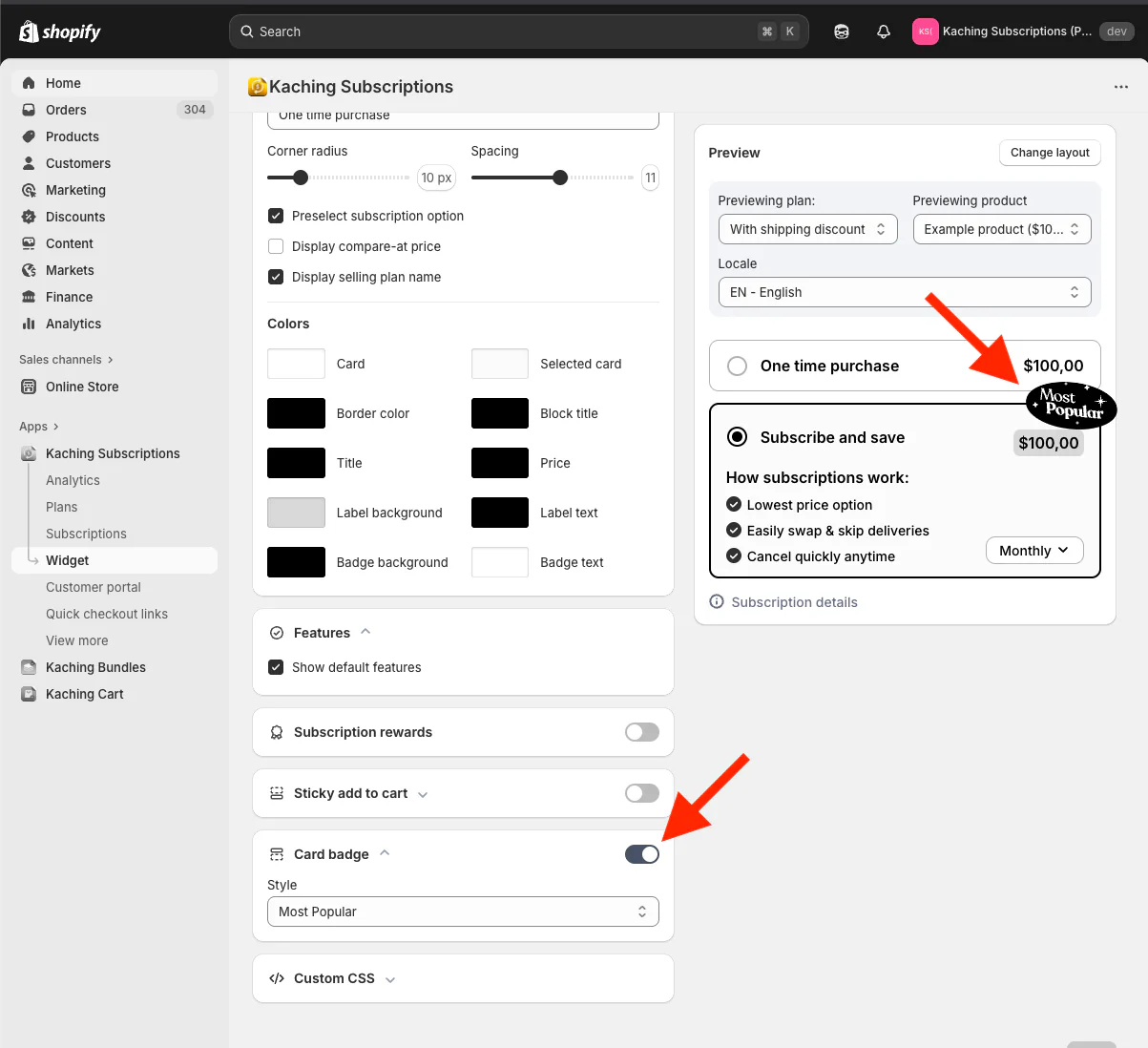Image resolution: width=1148 pixels, height=1048 pixels.
Task: Click the Home icon in sidebar
Action: pyautogui.click(x=29, y=83)
